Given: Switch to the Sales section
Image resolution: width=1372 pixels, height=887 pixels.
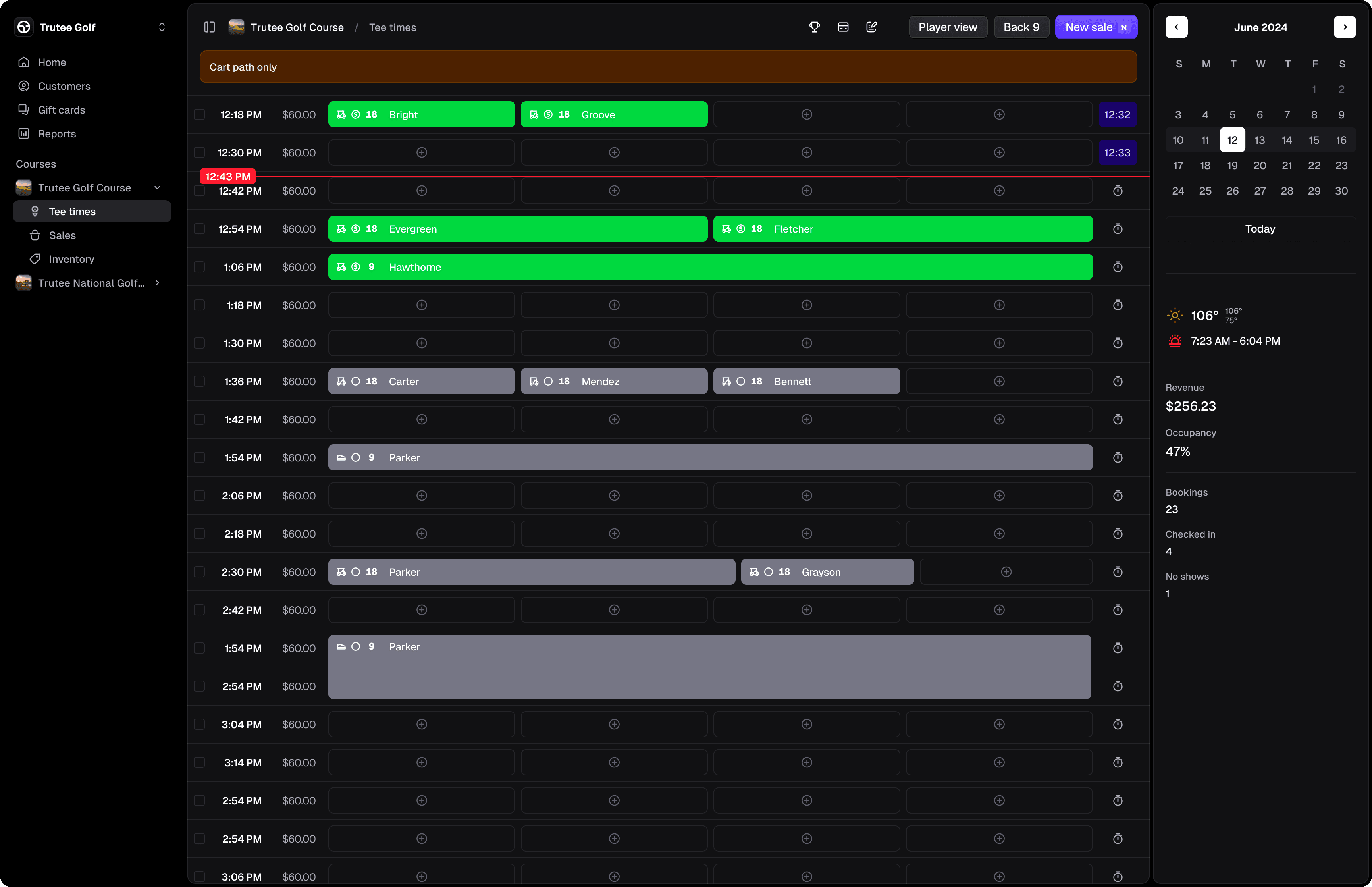Looking at the screenshot, I should [62, 235].
